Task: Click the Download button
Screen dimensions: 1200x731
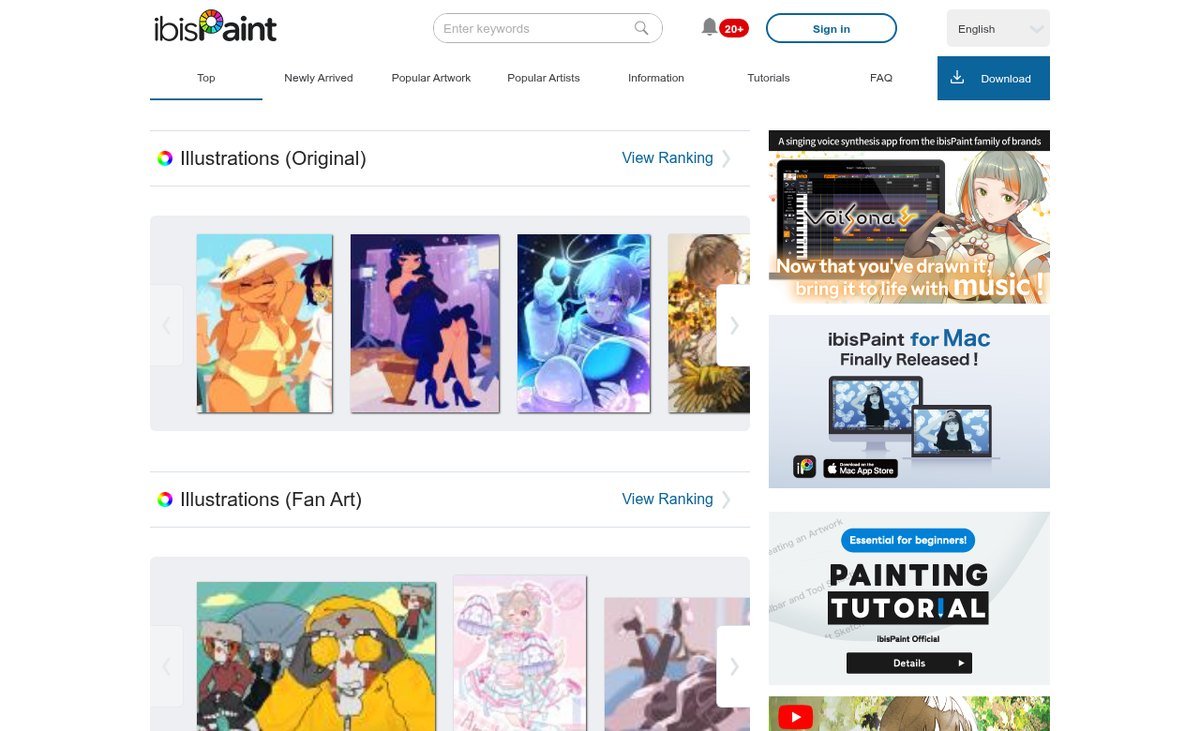Action: pyautogui.click(x=993, y=78)
